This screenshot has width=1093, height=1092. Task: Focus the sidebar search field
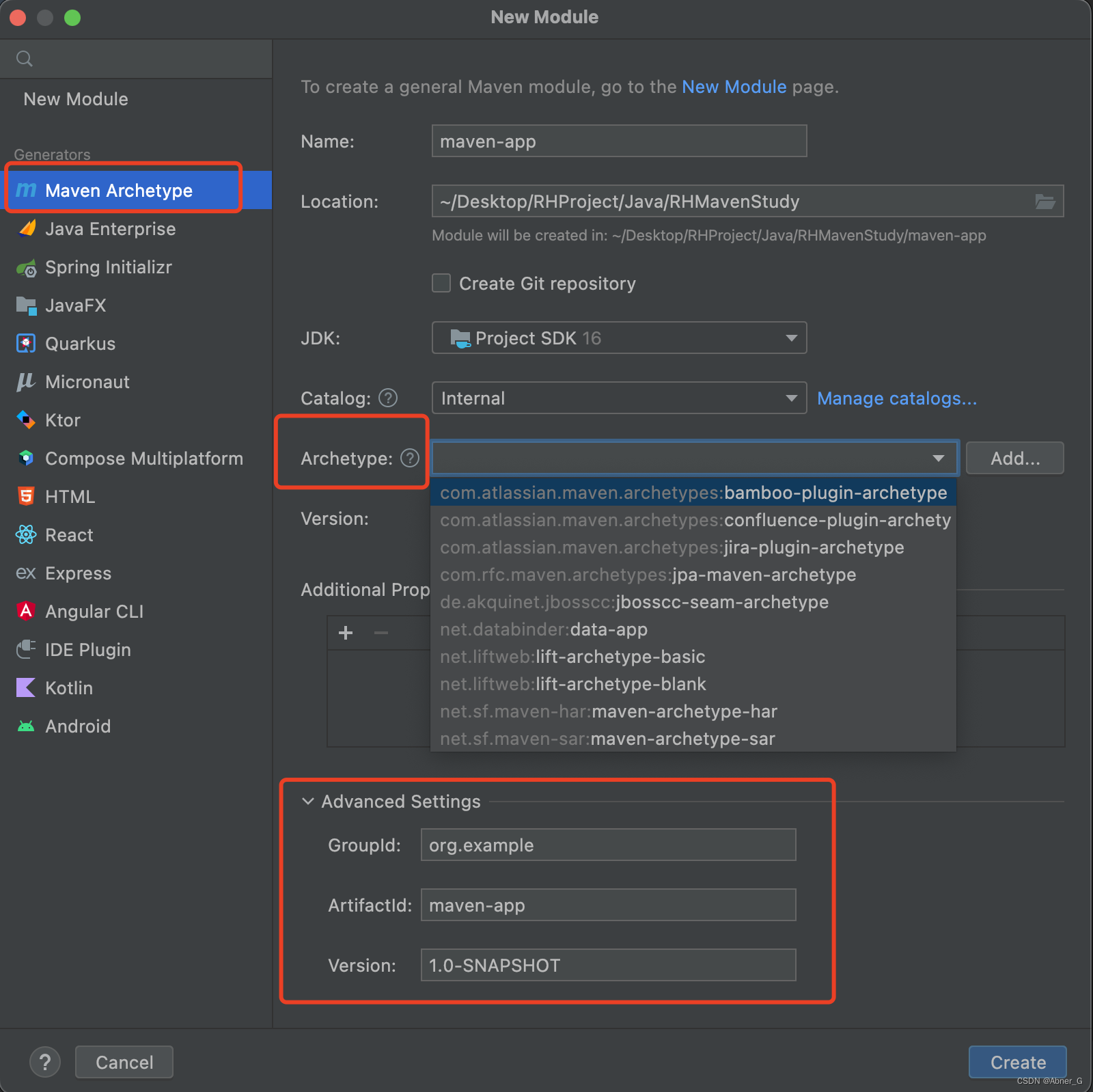point(137,59)
